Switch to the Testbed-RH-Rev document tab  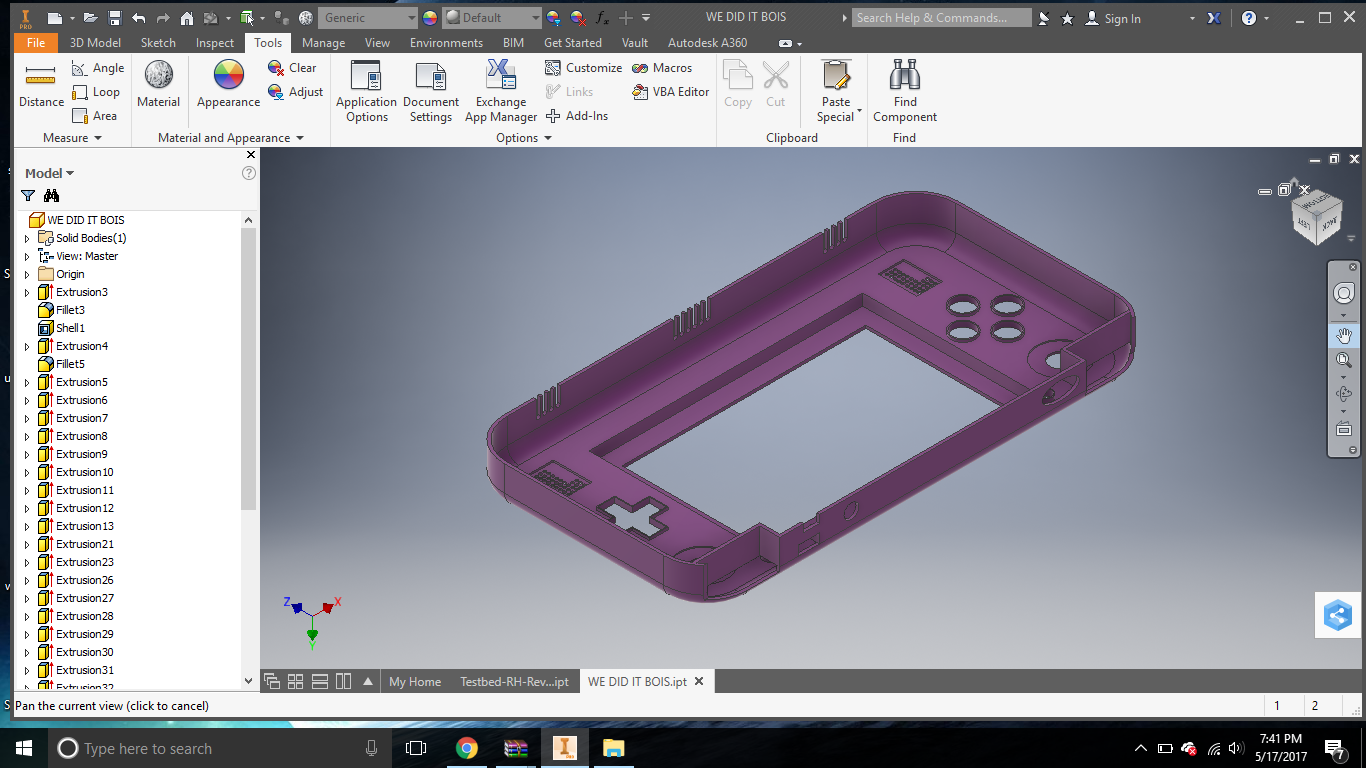coord(514,682)
